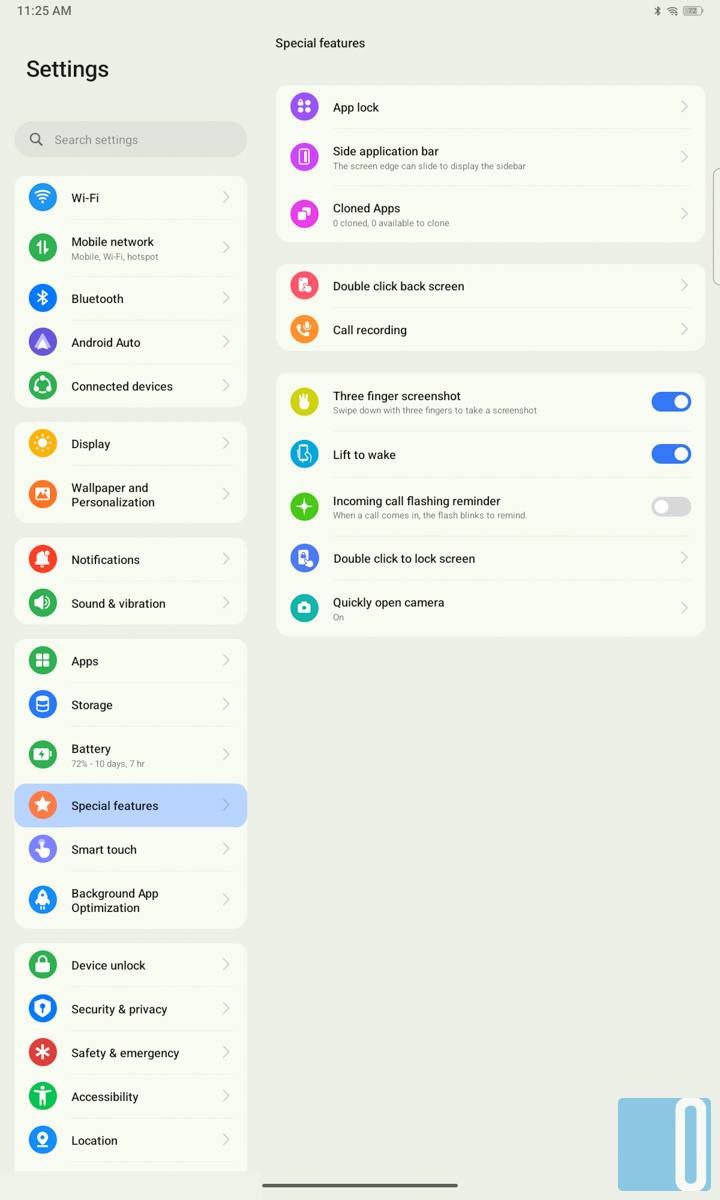Screen dimensions: 720x1200
Task: Open Double click back screen chevron arrow
Action: pos(685,286)
